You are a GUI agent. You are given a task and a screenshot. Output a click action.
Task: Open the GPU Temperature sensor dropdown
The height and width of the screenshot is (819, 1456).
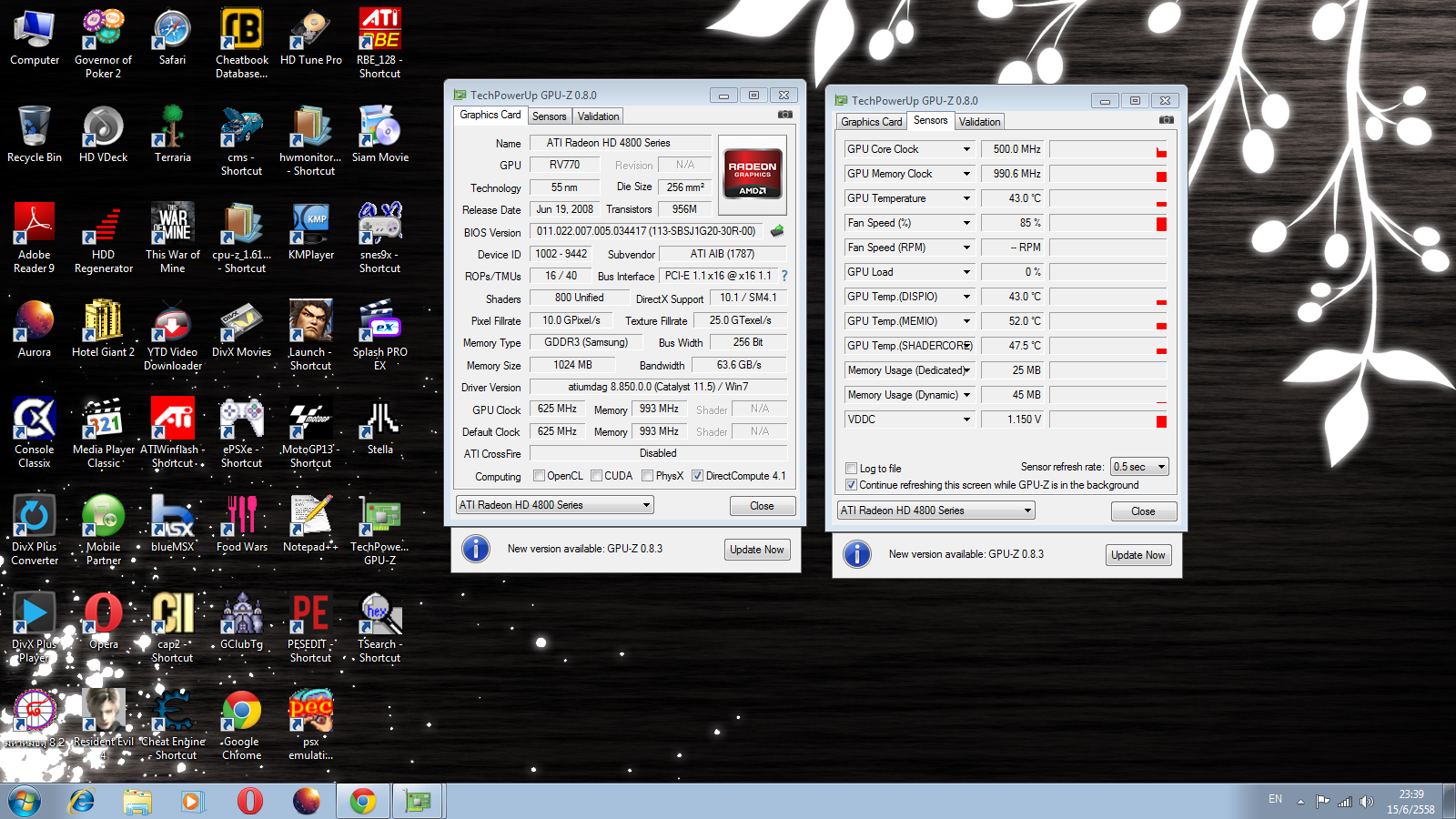point(966,198)
